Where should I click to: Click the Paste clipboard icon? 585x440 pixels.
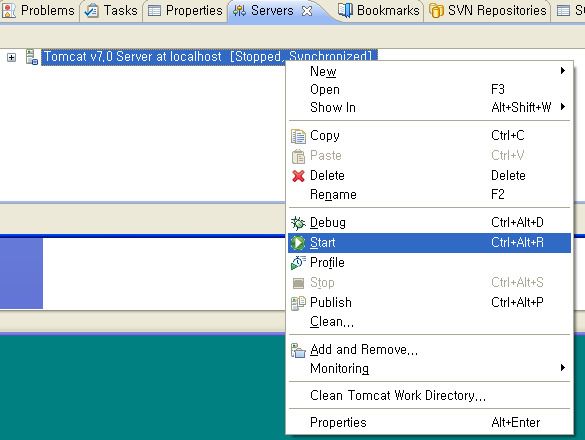tap(298, 156)
